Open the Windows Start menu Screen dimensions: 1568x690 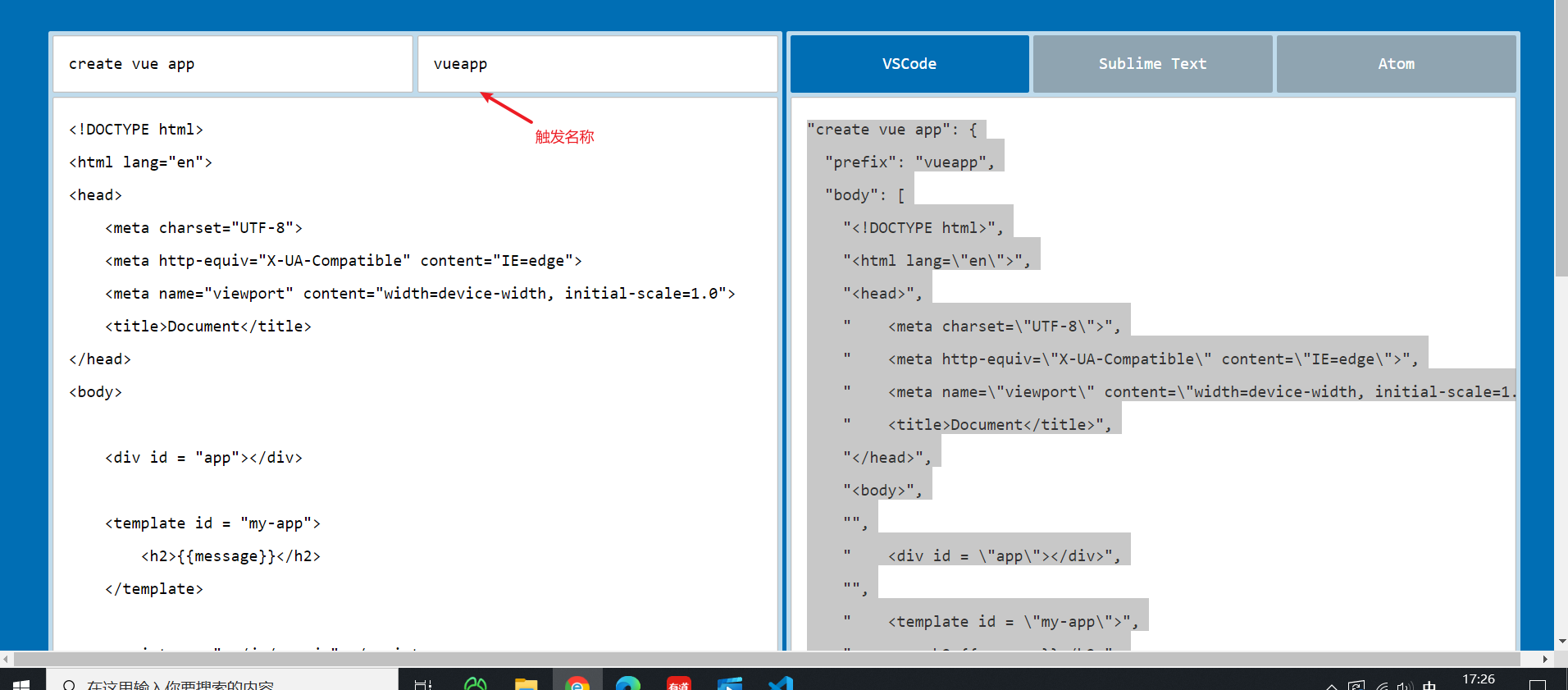tap(21, 683)
